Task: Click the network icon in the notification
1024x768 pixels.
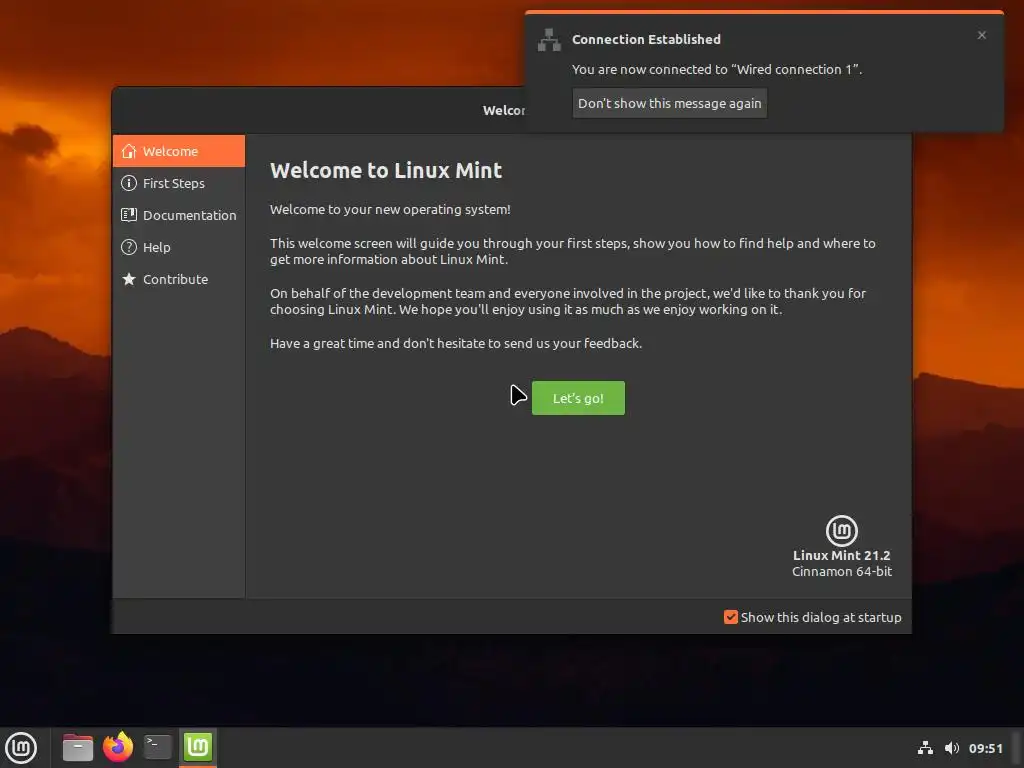Action: (x=549, y=40)
